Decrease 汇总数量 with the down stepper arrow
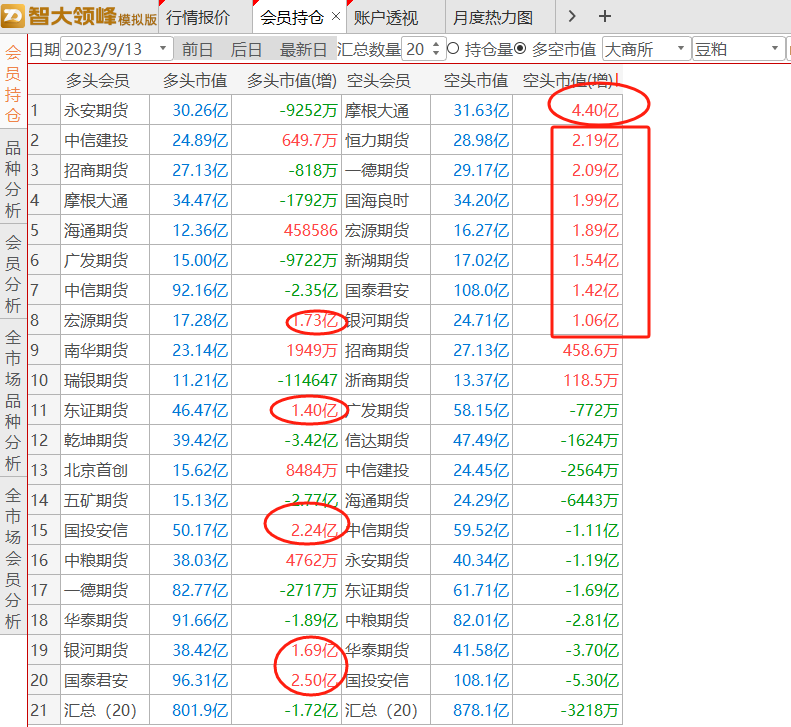Viewport: 791px width, 727px height. click(x=436, y=53)
